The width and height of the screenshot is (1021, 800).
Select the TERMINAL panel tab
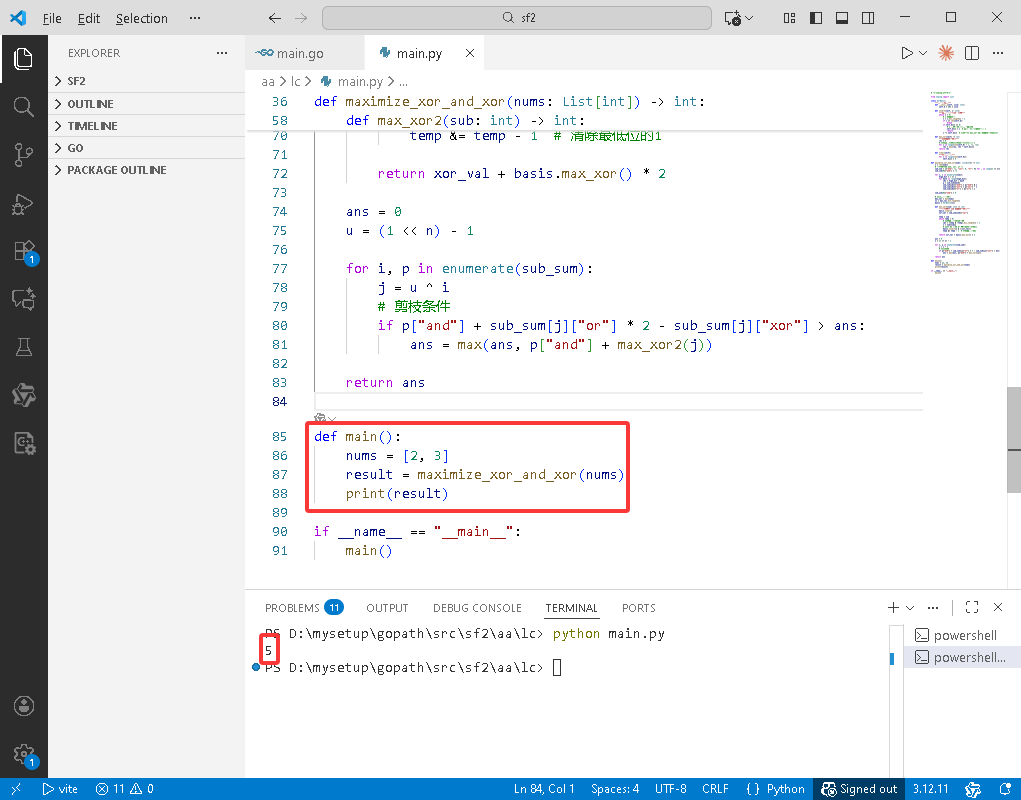571,607
